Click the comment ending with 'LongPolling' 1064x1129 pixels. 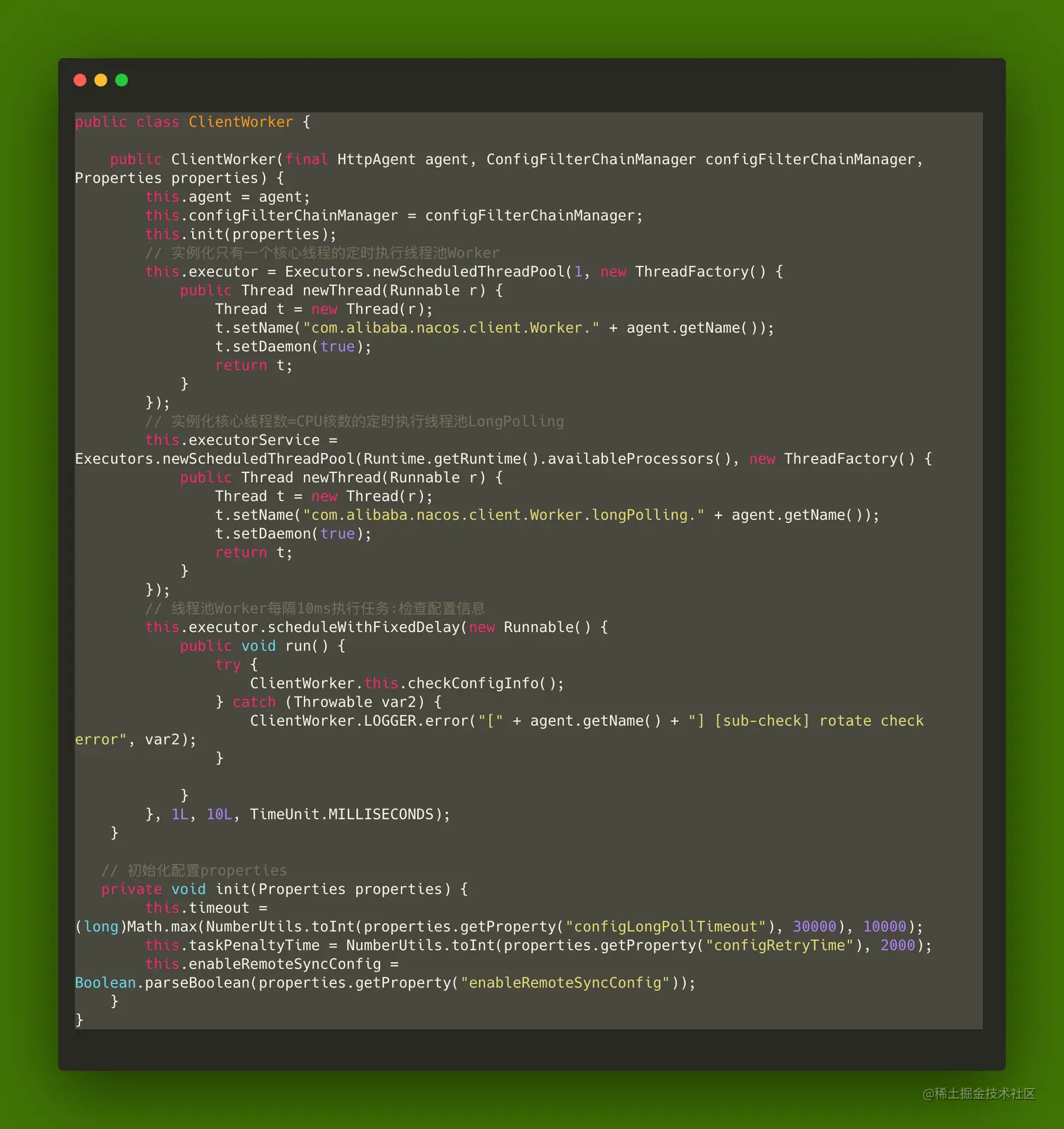coord(355,422)
